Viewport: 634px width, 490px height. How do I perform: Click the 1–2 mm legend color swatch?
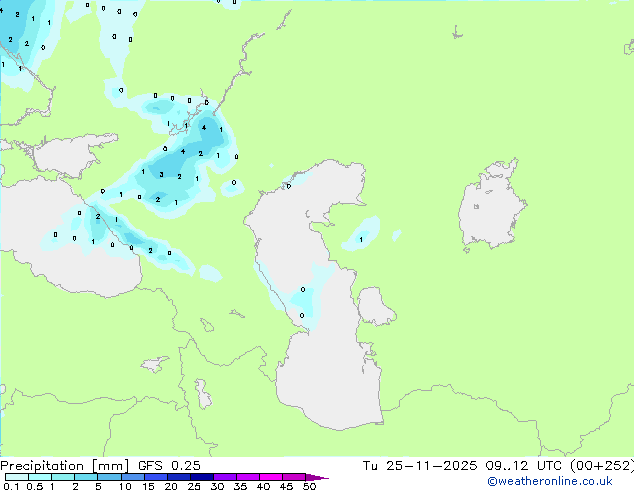pyautogui.click(x=63, y=477)
